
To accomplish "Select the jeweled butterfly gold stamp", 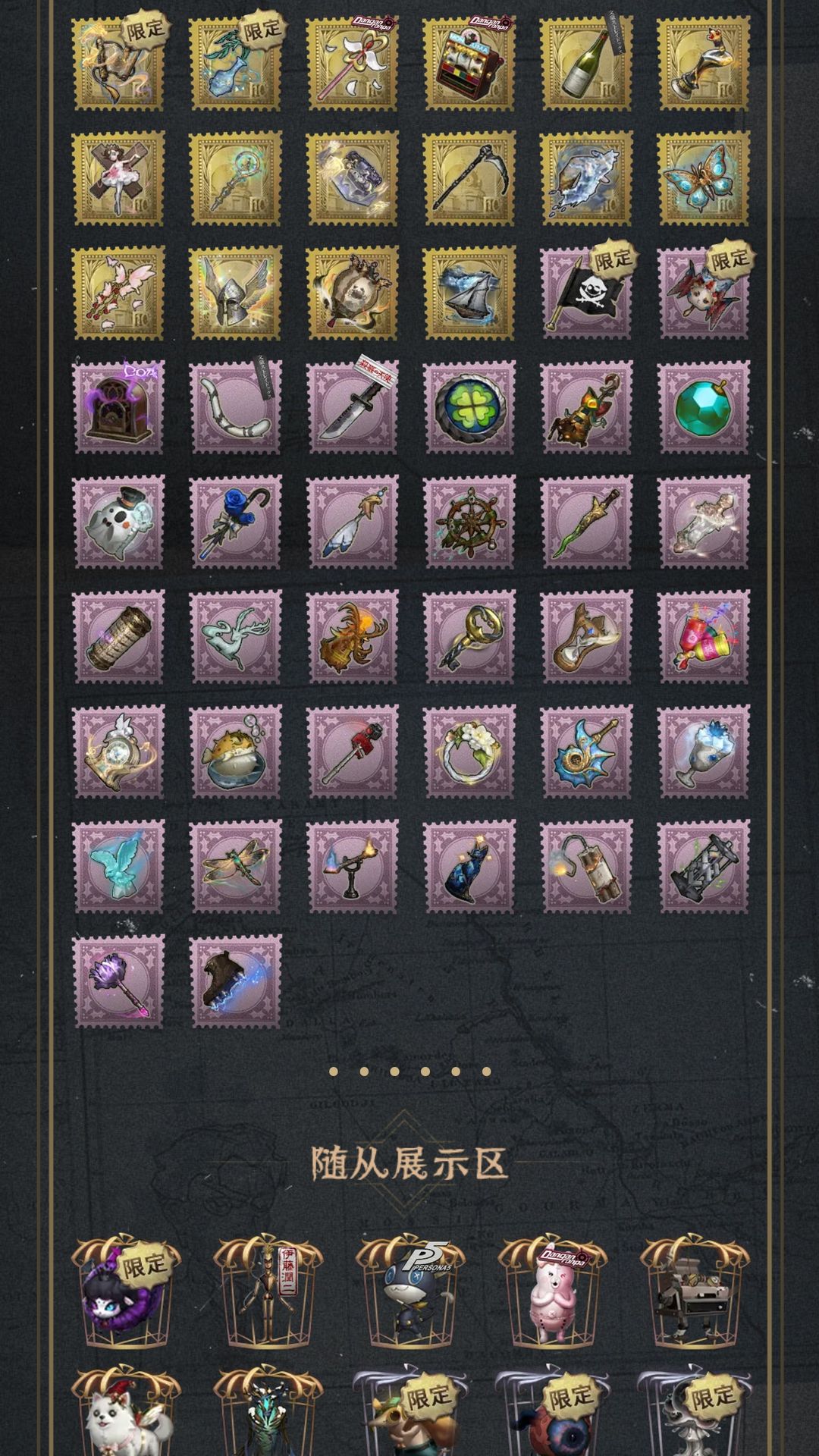I will pos(703,178).
